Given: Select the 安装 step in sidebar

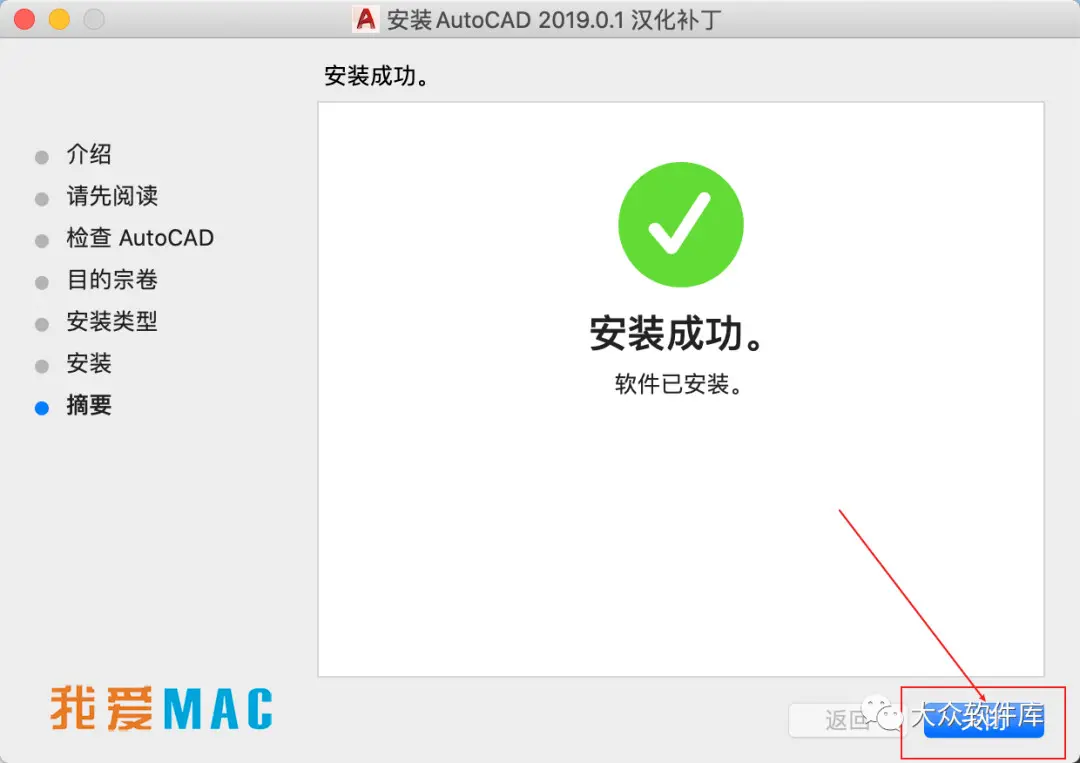Looking at the screenshot, I should pos(89,363).
